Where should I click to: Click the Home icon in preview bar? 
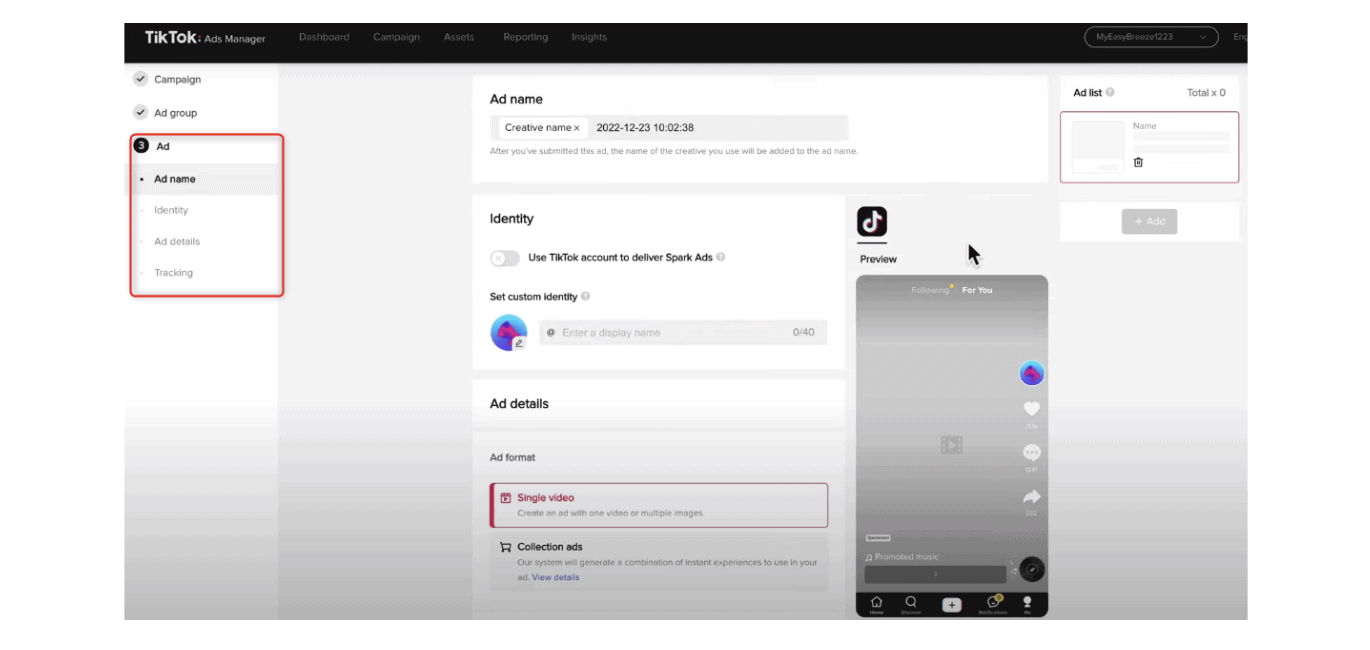(x=876, y=604)
